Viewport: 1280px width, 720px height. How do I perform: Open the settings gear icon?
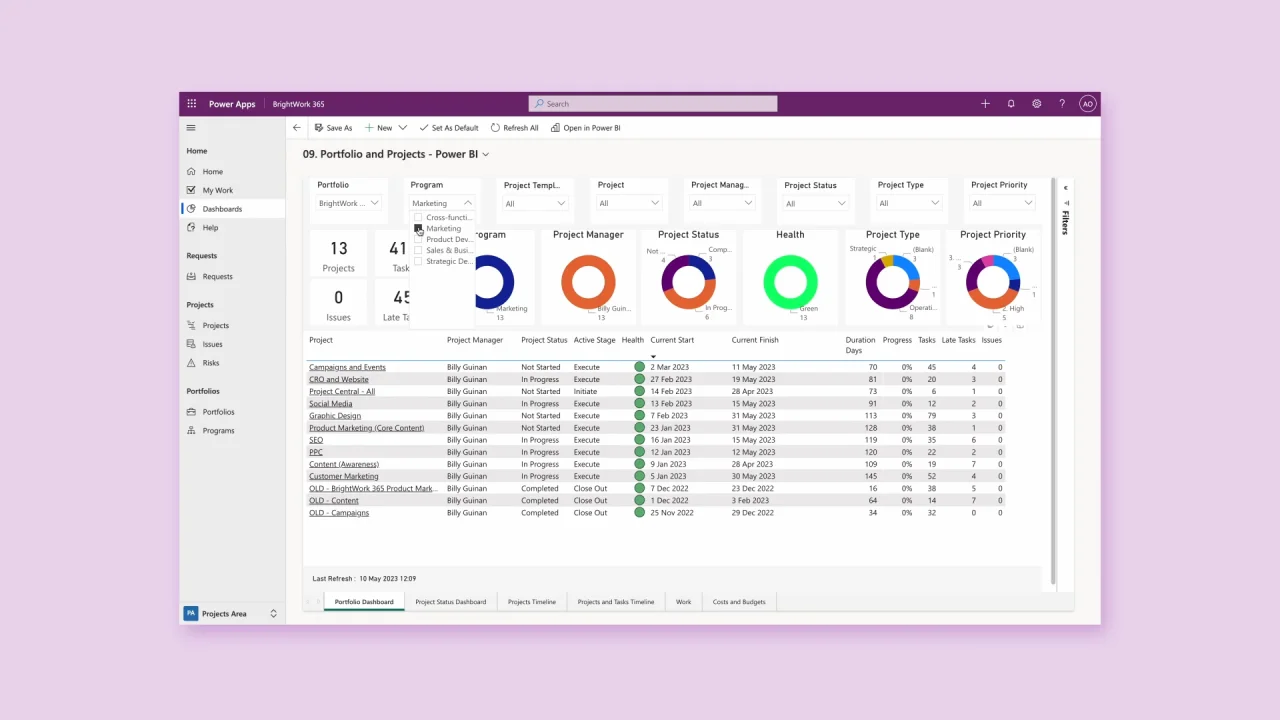pyautogui.click(x=1037, y=104)
